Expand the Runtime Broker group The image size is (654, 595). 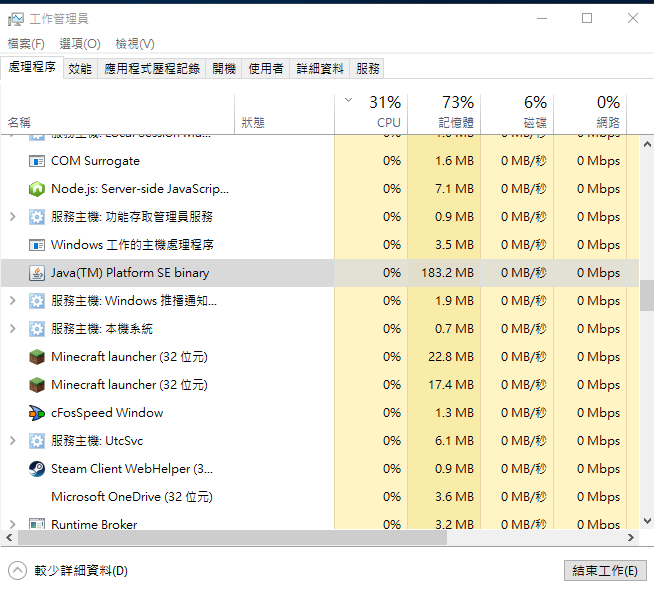click(13, 524)
